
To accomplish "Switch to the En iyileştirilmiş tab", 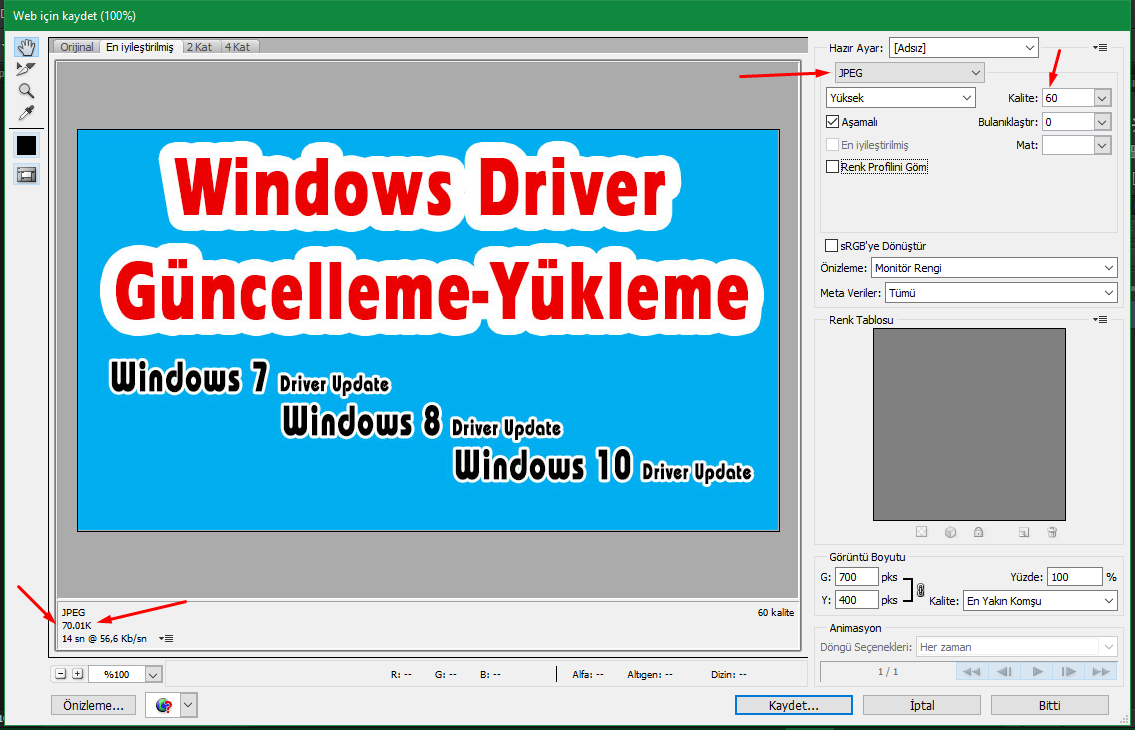I will coord(140,47).
